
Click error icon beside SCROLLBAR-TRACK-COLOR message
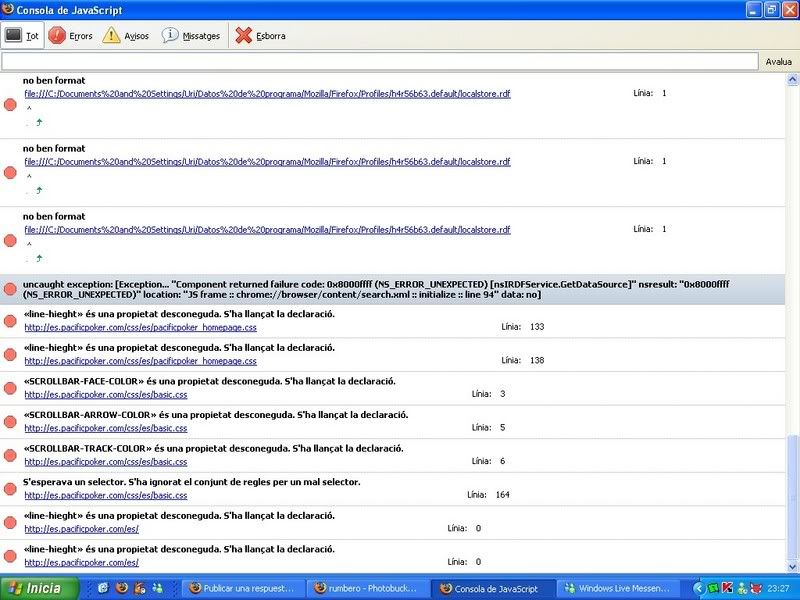[10, 456]
